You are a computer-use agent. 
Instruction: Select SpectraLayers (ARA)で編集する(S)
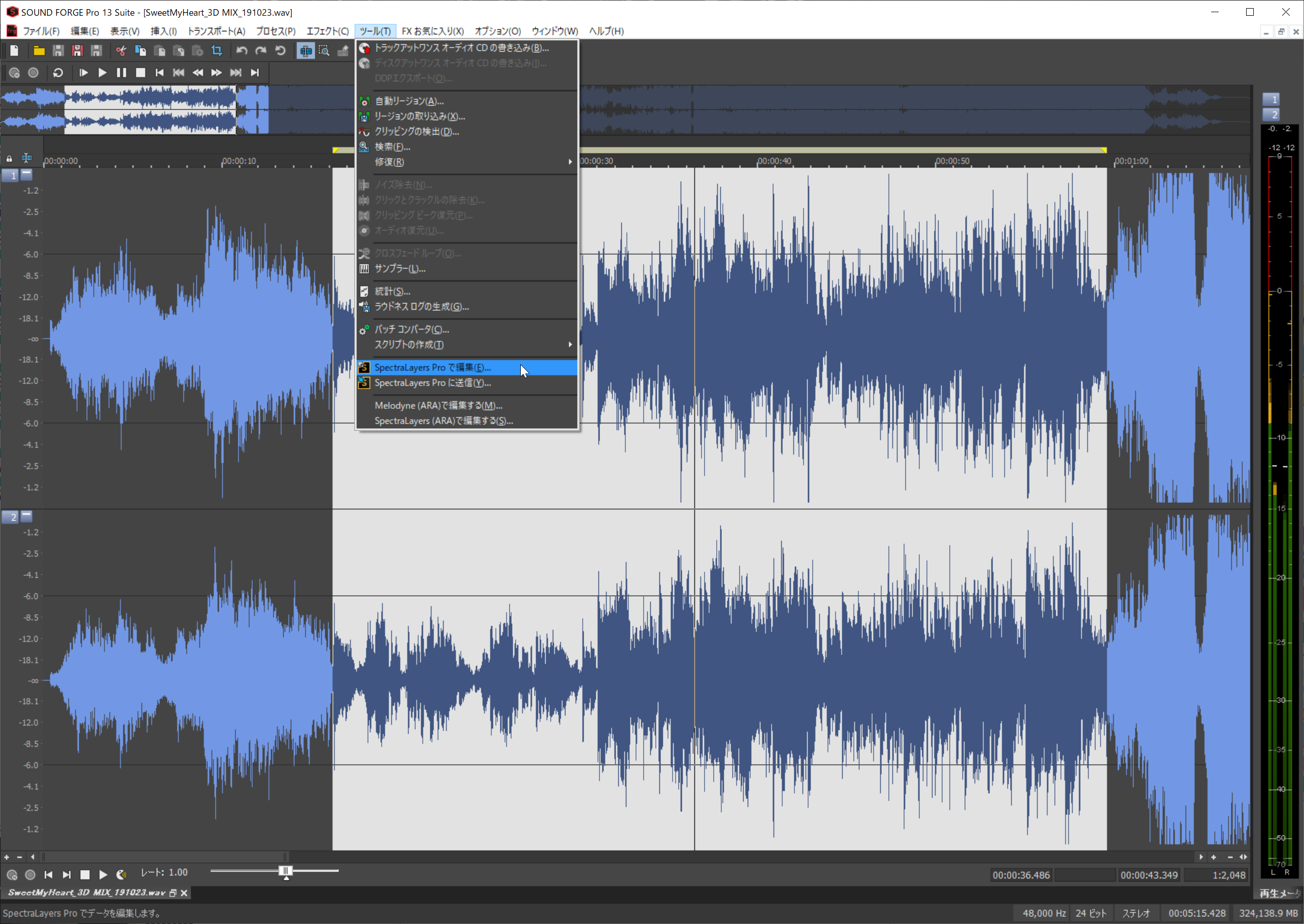[467, 421]
